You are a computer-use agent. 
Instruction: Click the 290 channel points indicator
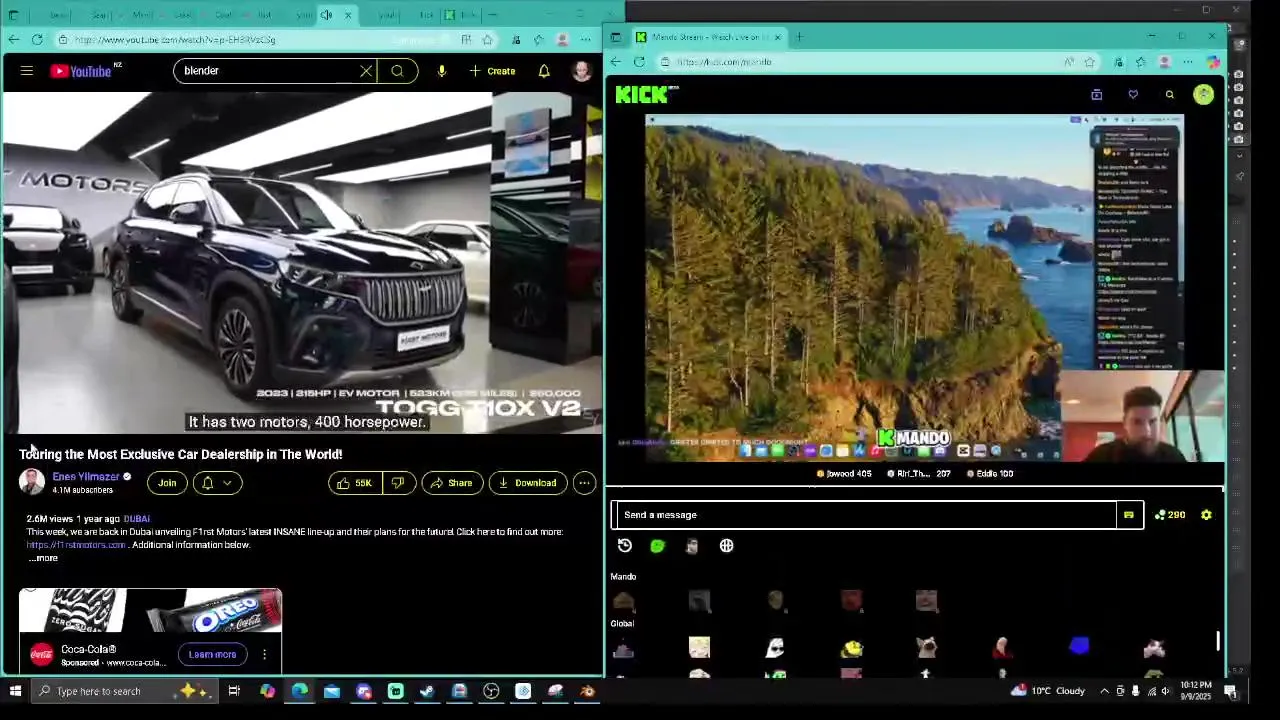point(1169,515)
